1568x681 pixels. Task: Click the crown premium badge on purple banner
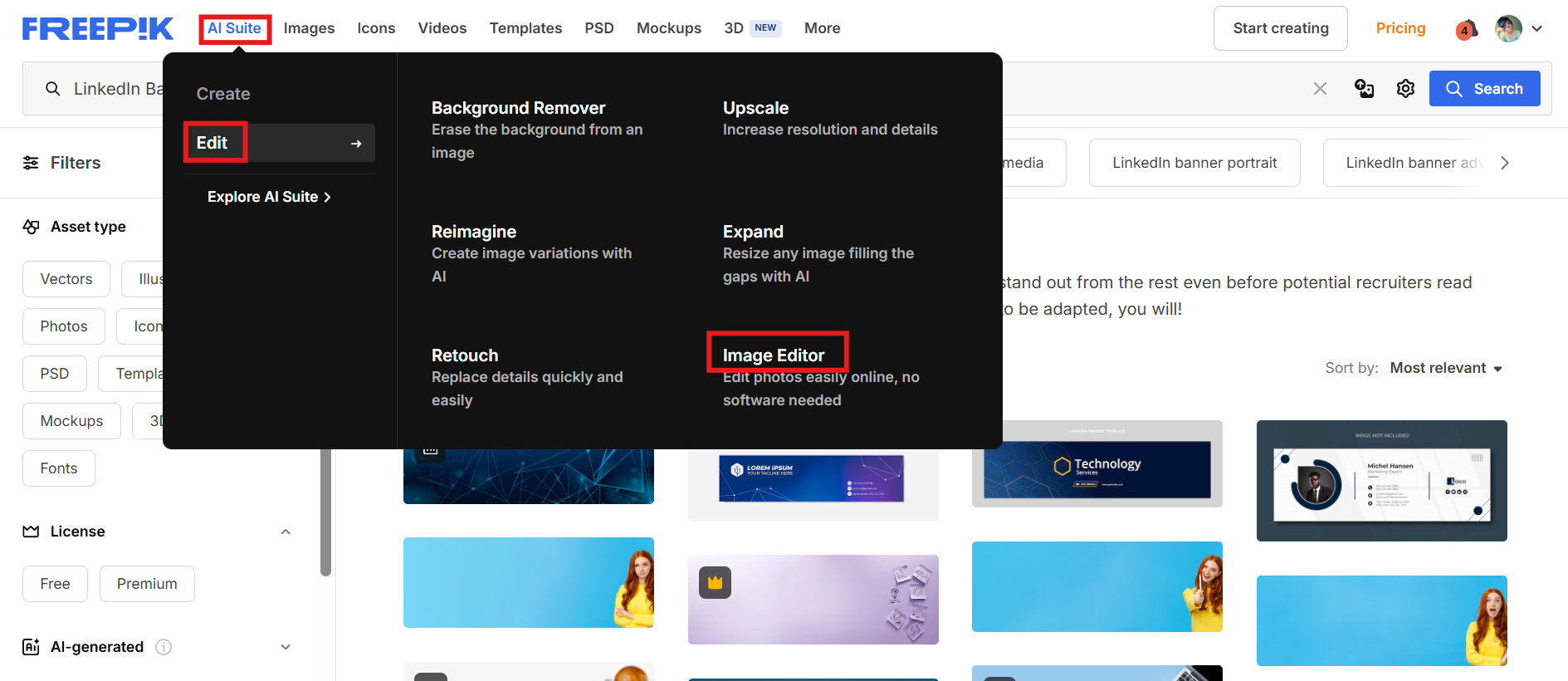pyautogui.click(x=715, y=583)
